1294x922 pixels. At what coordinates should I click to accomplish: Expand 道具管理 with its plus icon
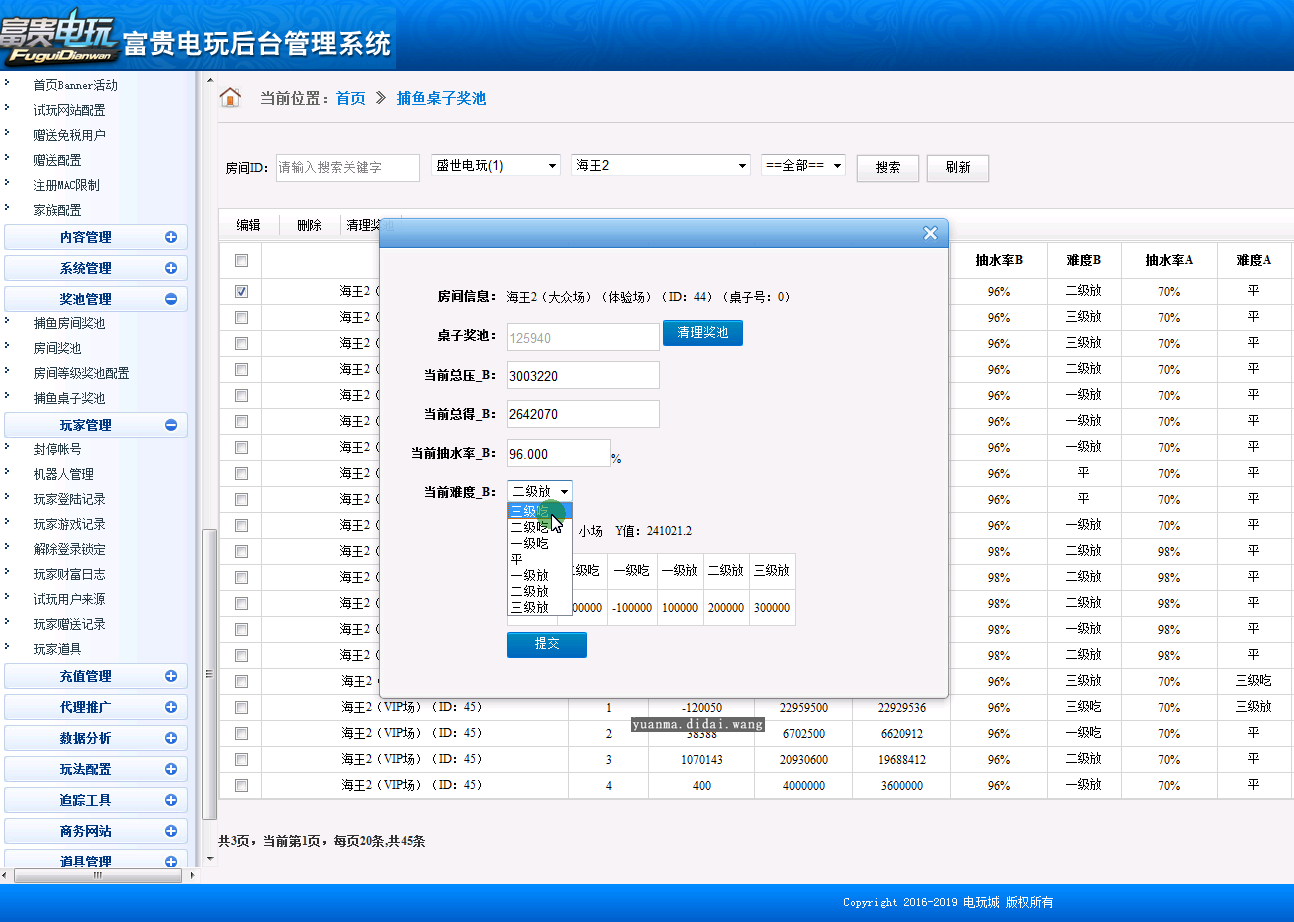pos(171,861)
